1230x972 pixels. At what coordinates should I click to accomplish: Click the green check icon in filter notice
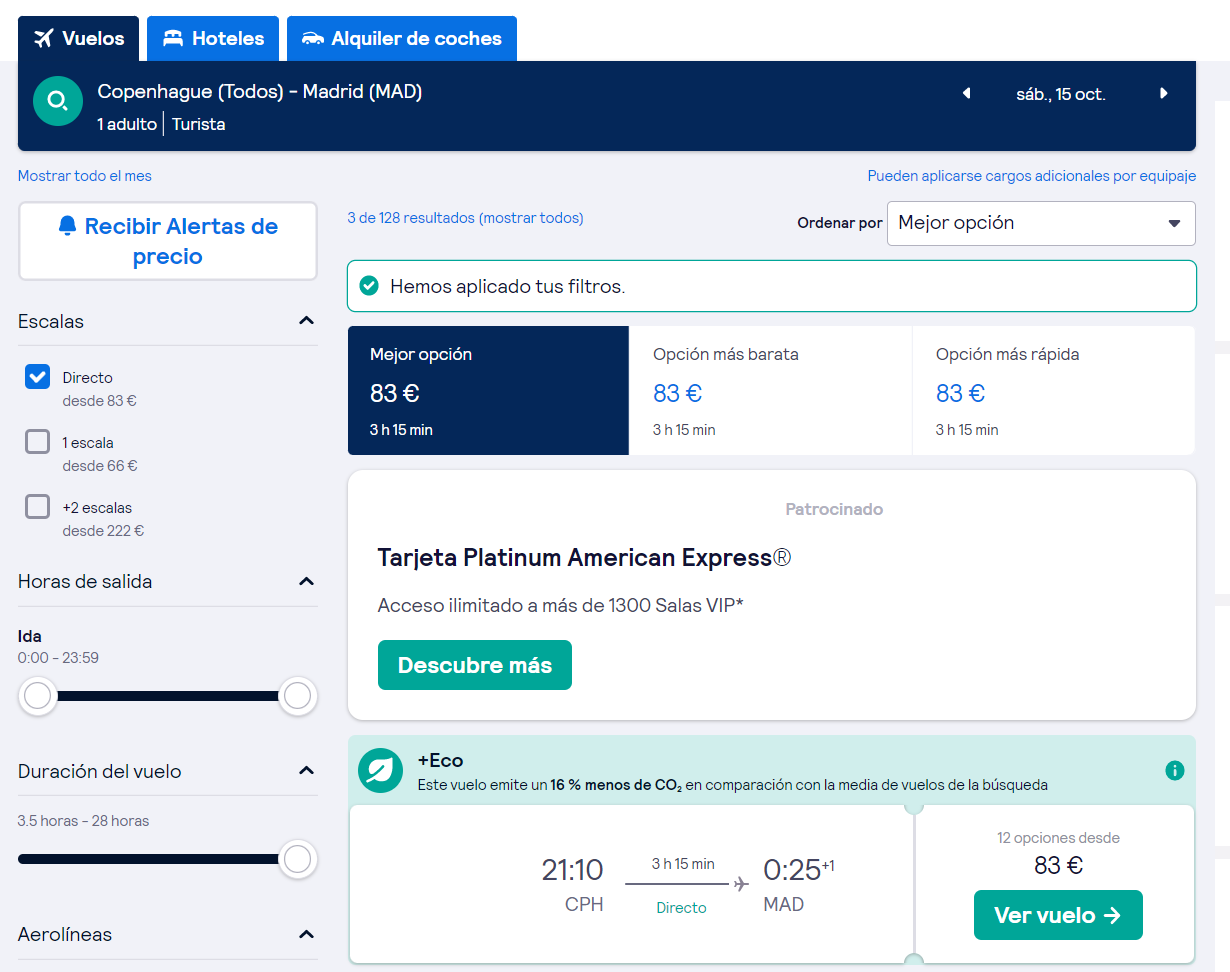pyautogui.click(x=369, y=287)
